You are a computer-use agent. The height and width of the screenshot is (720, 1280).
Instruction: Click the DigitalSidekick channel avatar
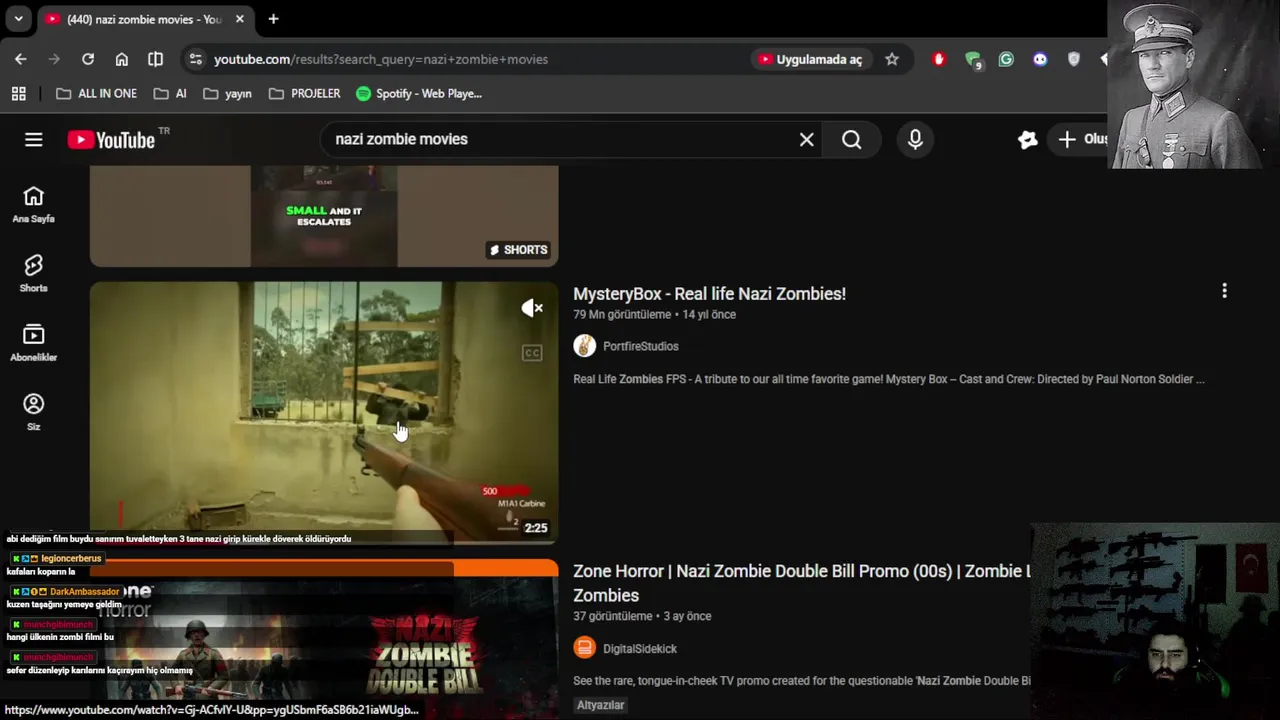(x=585, y=648)
